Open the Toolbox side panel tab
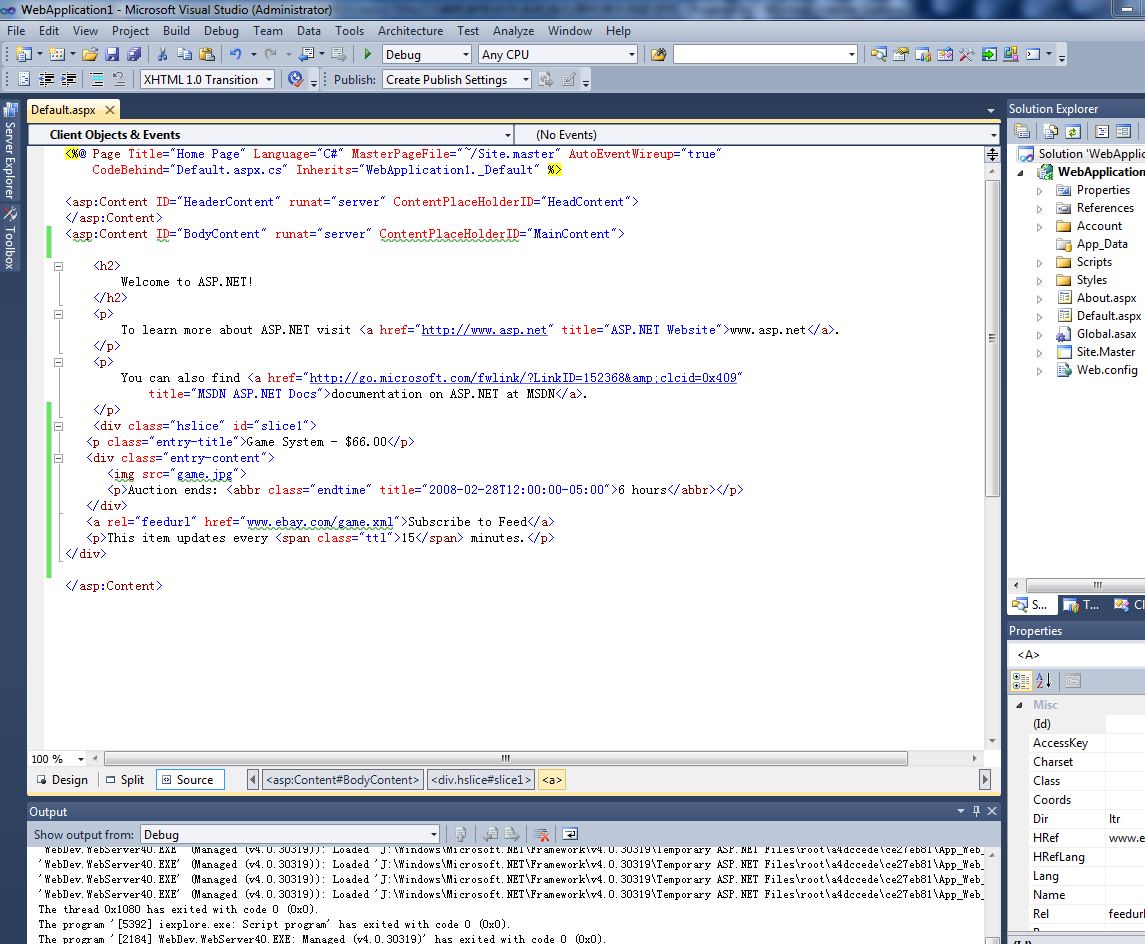1145x944 pixels. pyautogui.click(x=10, y=239)
